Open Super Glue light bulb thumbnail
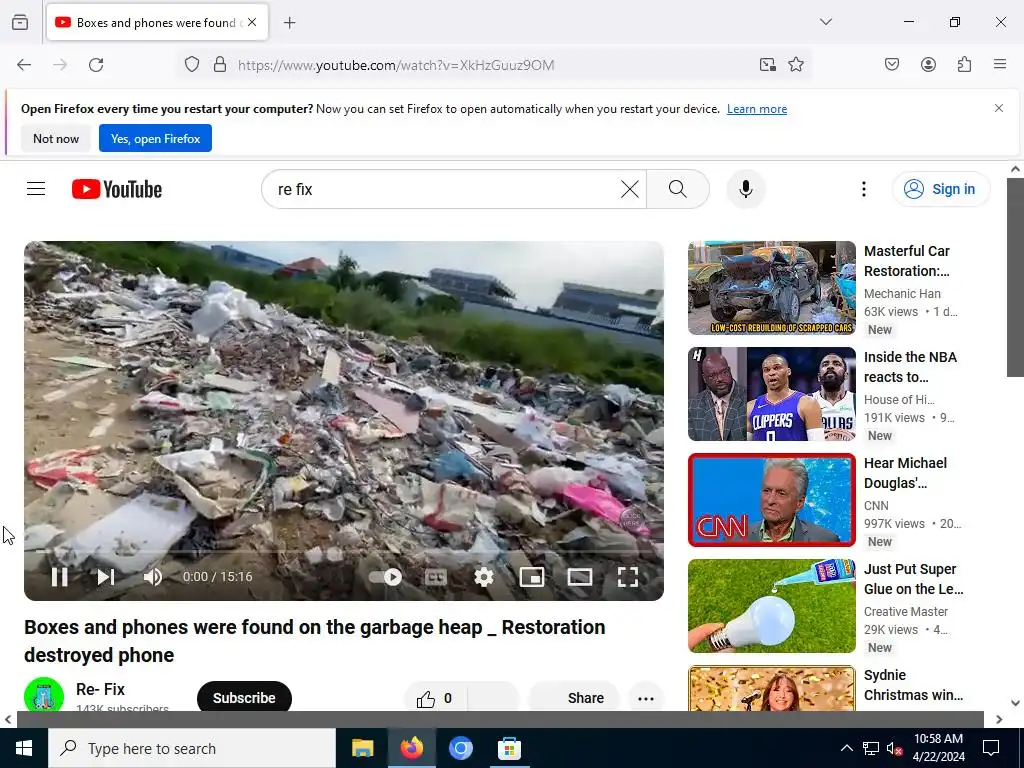The width and height of the screenshot is (1024, 768). (771, 606)
